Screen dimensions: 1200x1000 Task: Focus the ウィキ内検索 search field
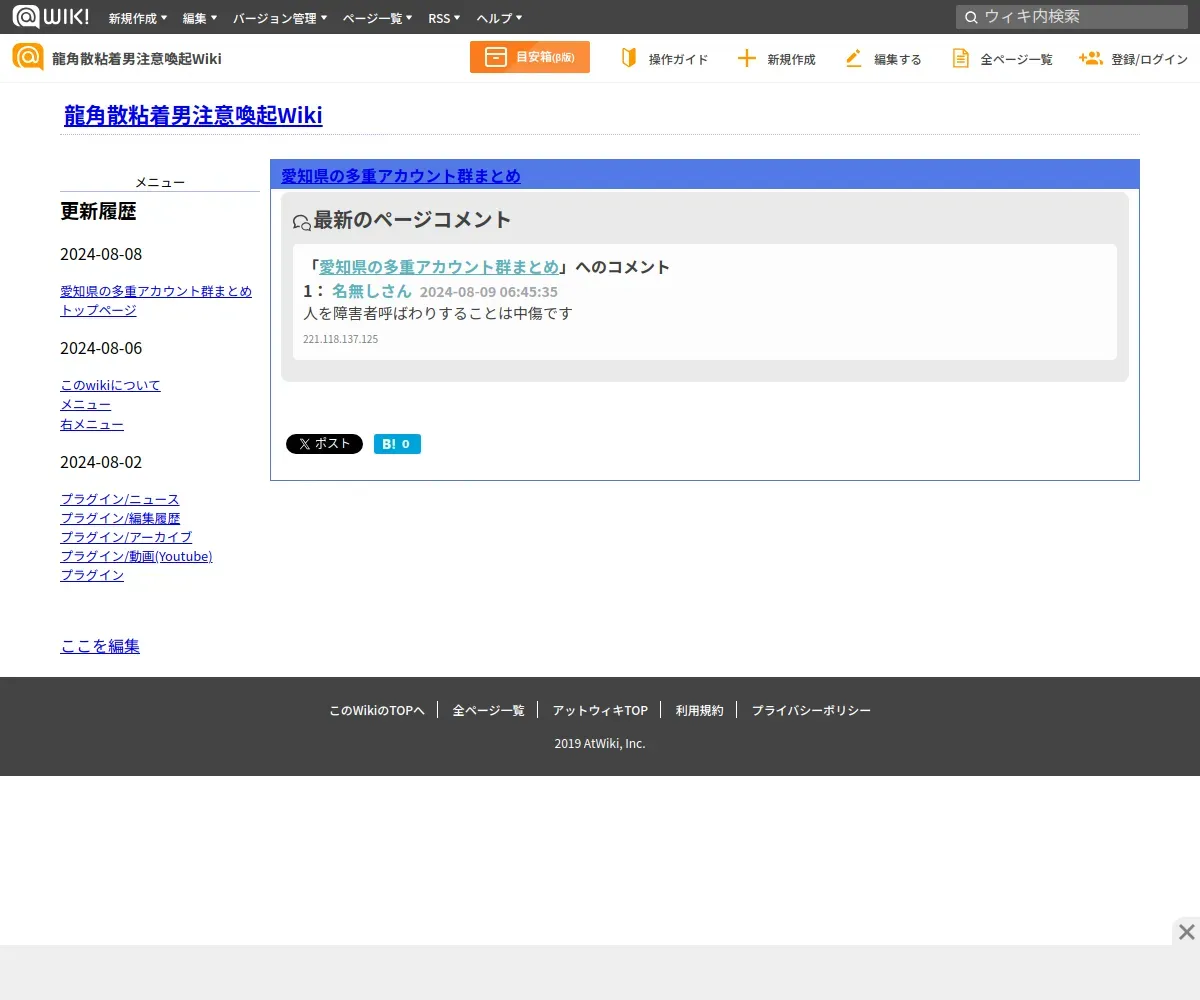[1072, 17]
